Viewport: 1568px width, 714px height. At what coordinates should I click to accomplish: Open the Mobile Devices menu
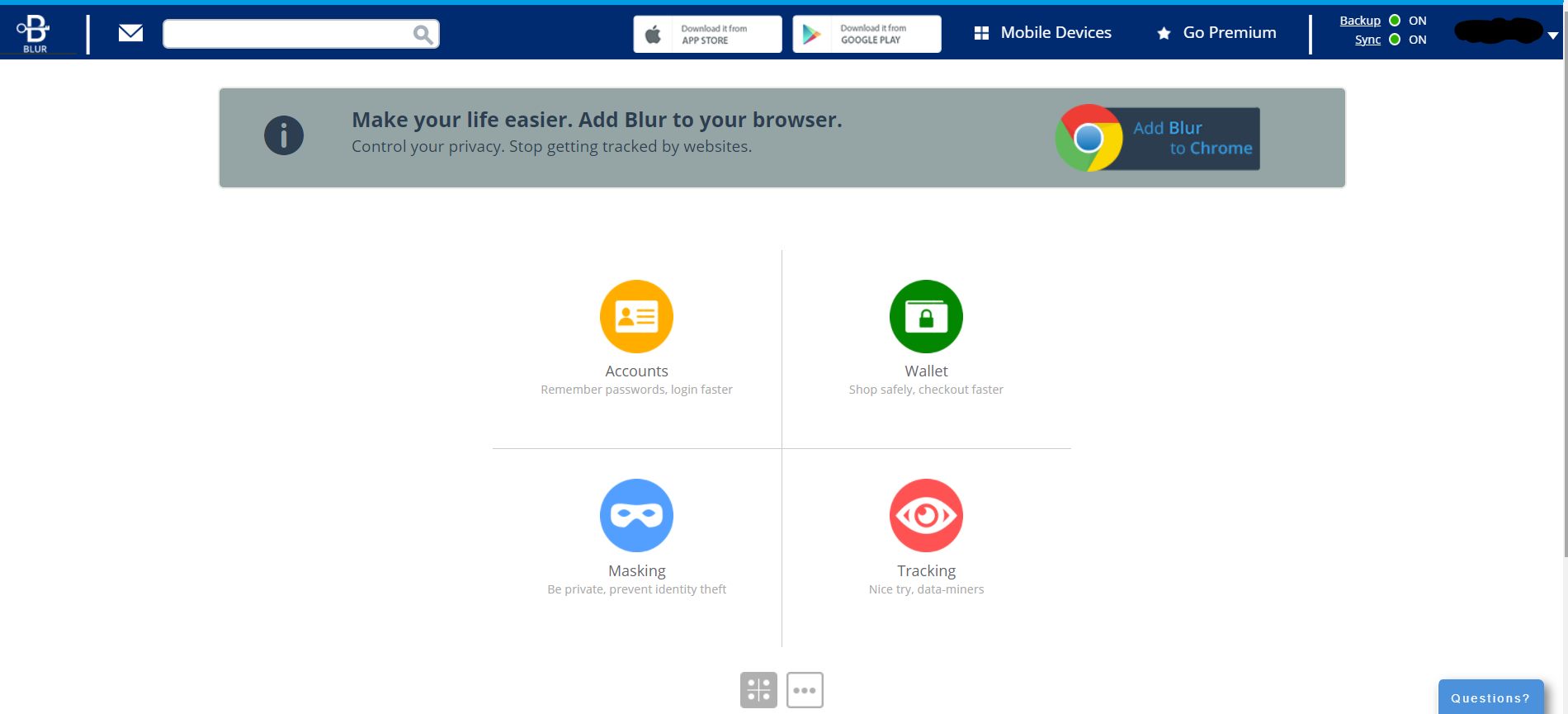[1043, 33]
